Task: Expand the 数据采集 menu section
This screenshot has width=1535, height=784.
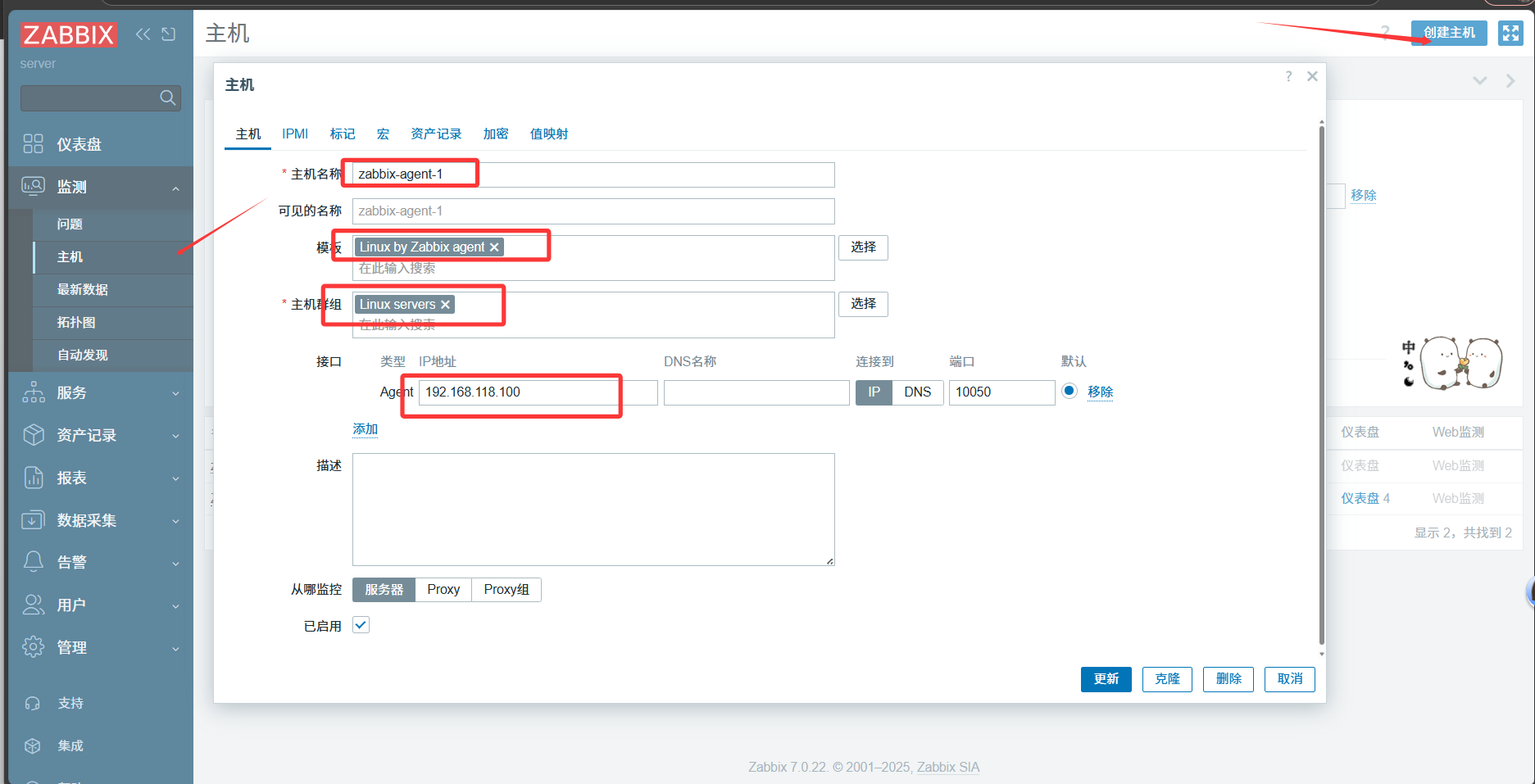Action: click(x=175, y=522)
